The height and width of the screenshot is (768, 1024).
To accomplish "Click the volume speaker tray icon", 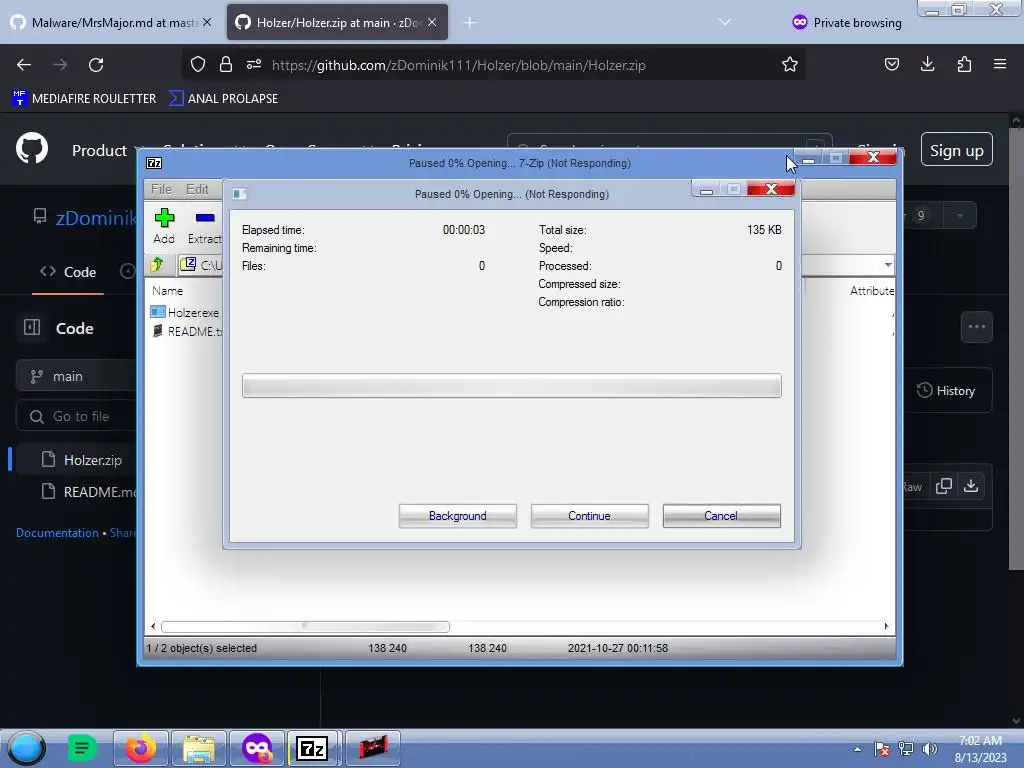I will click(929, 749).
